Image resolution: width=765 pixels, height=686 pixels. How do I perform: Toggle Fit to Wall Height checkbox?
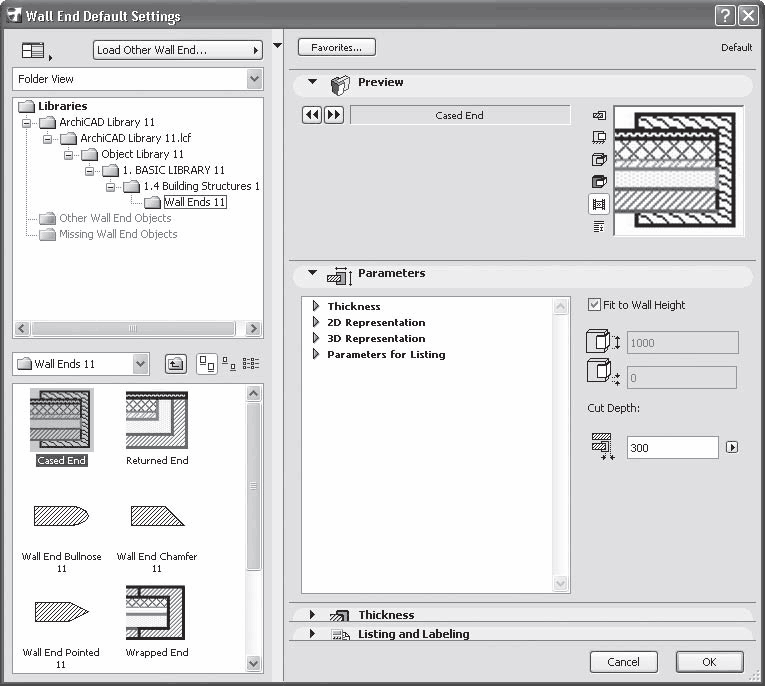[x=595, y=305]
